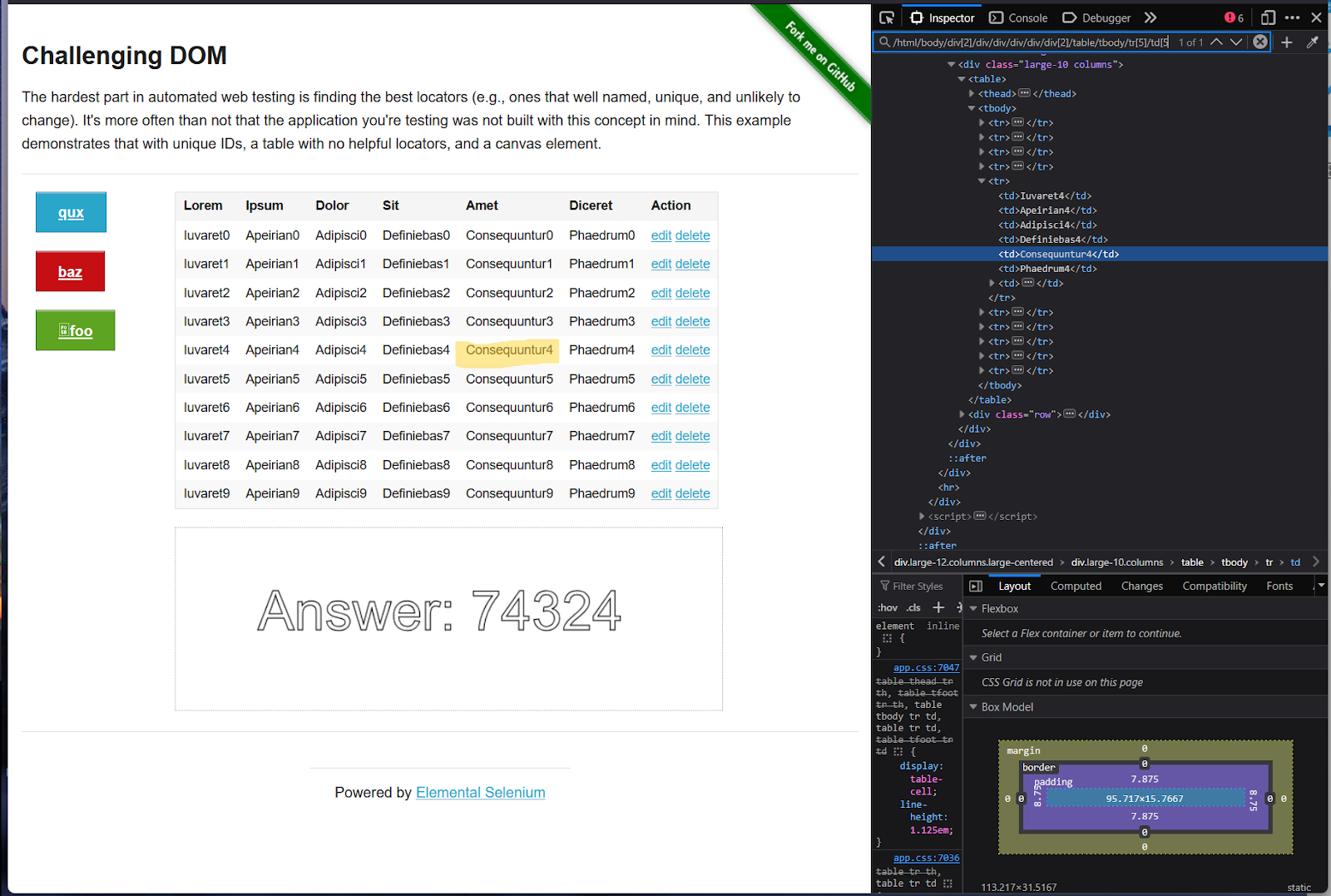This screenshot has height=896, width=1331.
Task: Click the ellipsis badge in thead node
Action: tap(1024, 93)
